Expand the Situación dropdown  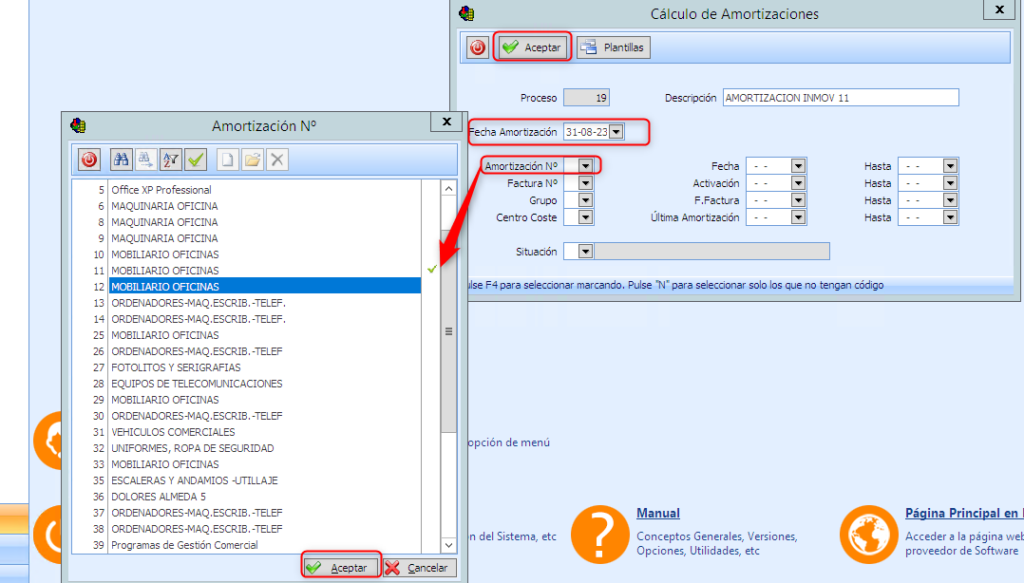(x=585, y=252)
